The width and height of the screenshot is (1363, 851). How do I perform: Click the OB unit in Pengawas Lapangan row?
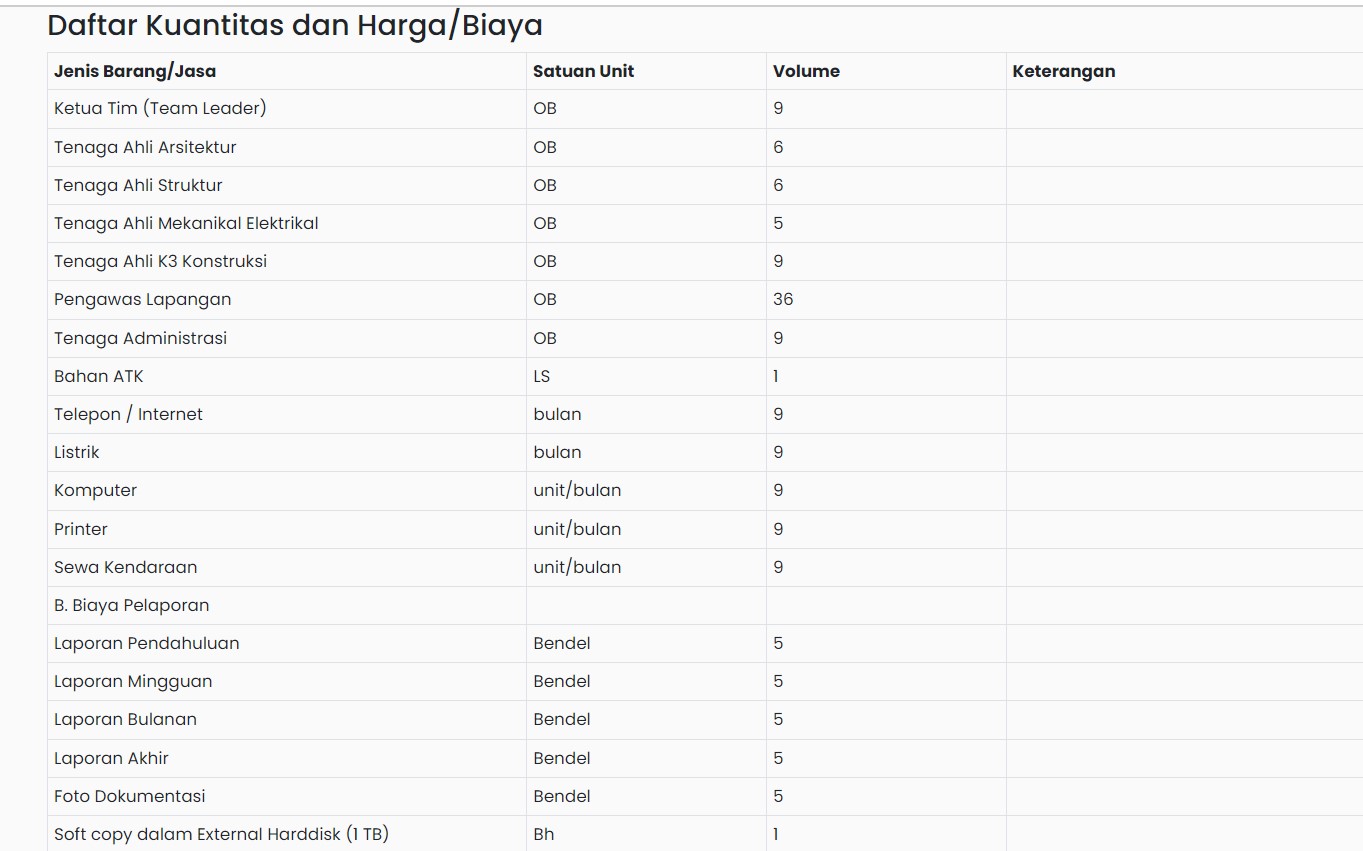click(545, 299)
